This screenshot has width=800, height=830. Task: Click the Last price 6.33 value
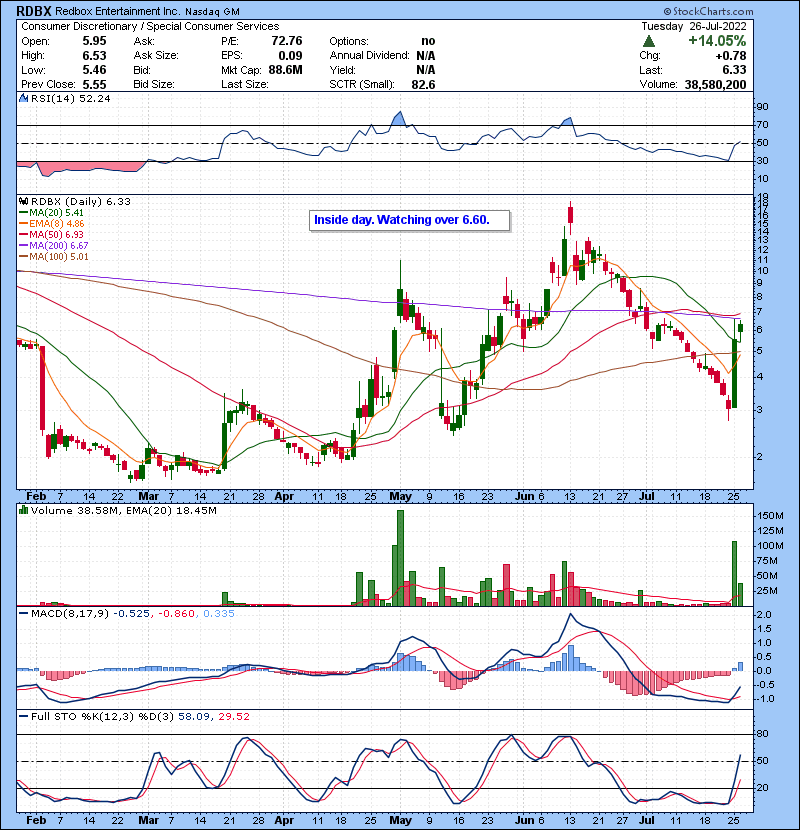tap(734, 70)
